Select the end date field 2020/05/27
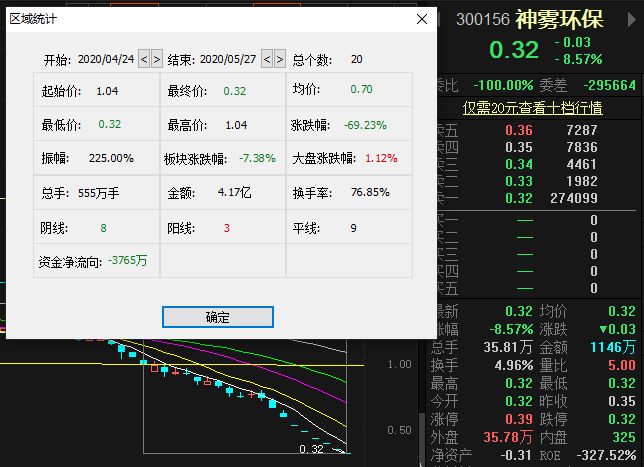644x467 pixels. (x=228, y=60)
